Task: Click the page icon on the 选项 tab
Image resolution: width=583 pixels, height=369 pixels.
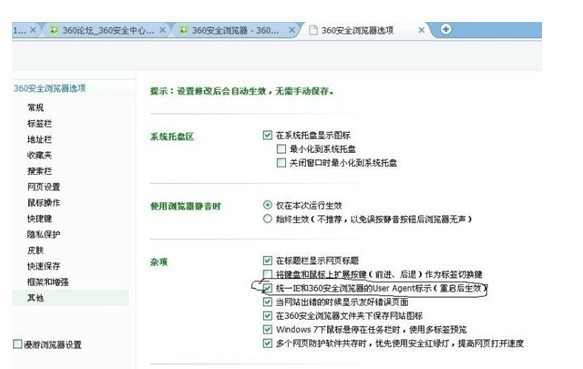Action: coord(313,30)
